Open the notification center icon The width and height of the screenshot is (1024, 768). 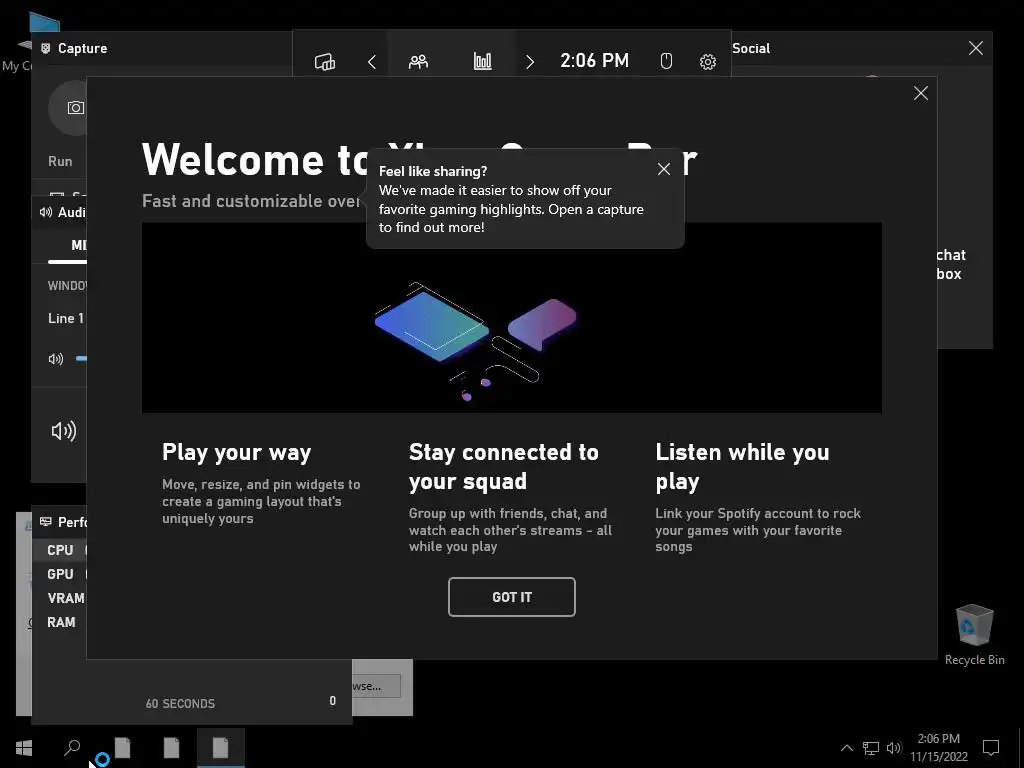[991, 748]
